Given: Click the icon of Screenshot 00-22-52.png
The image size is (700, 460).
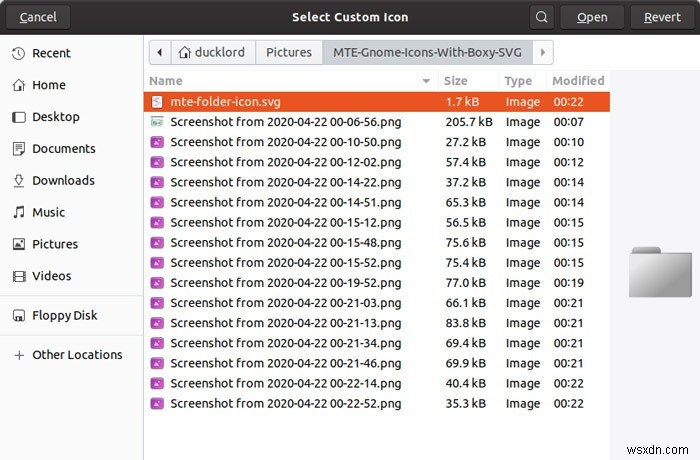Looking at the screenshot, I should tap(157, 403).
